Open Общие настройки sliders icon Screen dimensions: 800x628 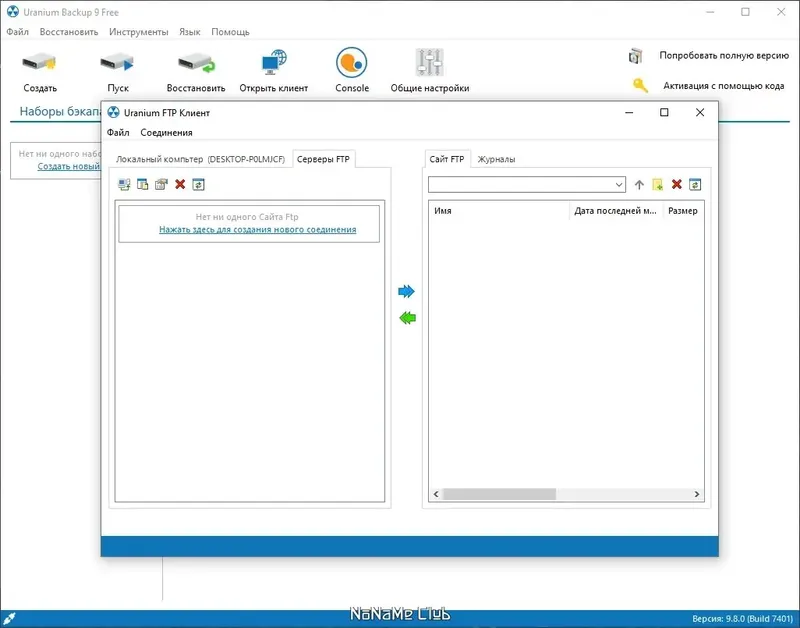(430, 62)
